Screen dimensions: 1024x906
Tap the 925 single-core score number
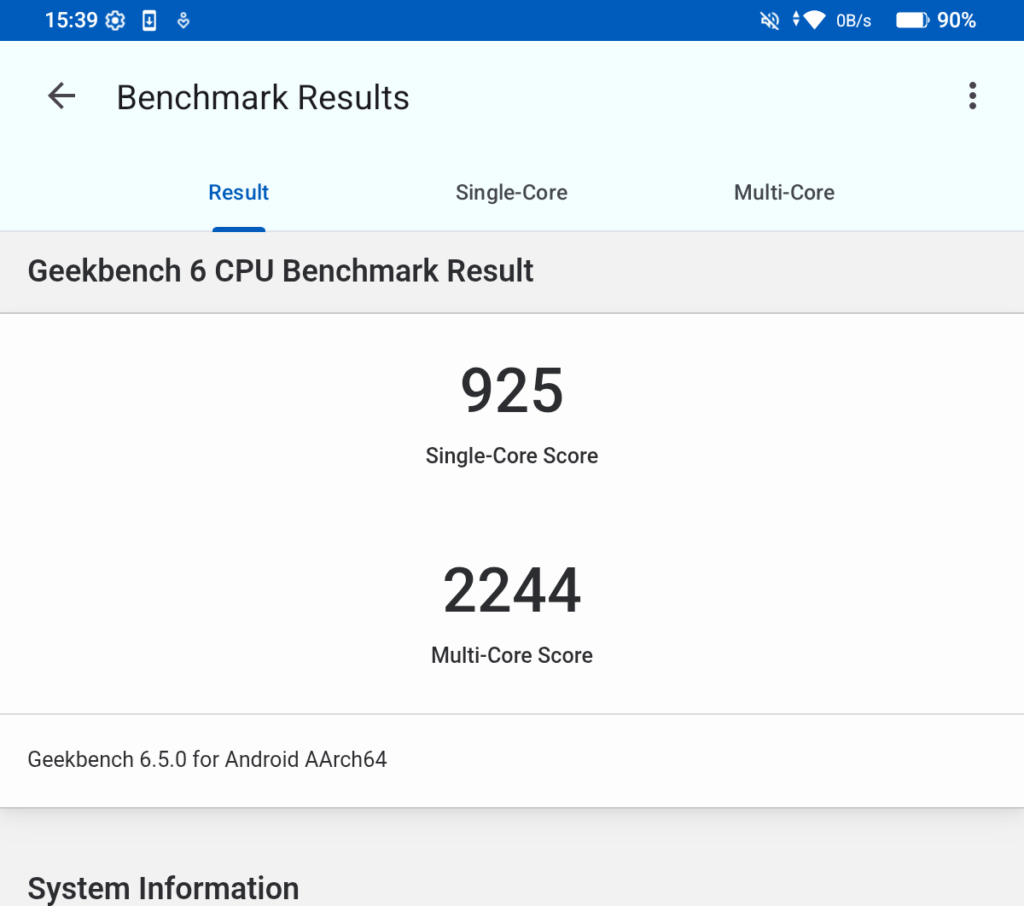click(x=512, y=391)
